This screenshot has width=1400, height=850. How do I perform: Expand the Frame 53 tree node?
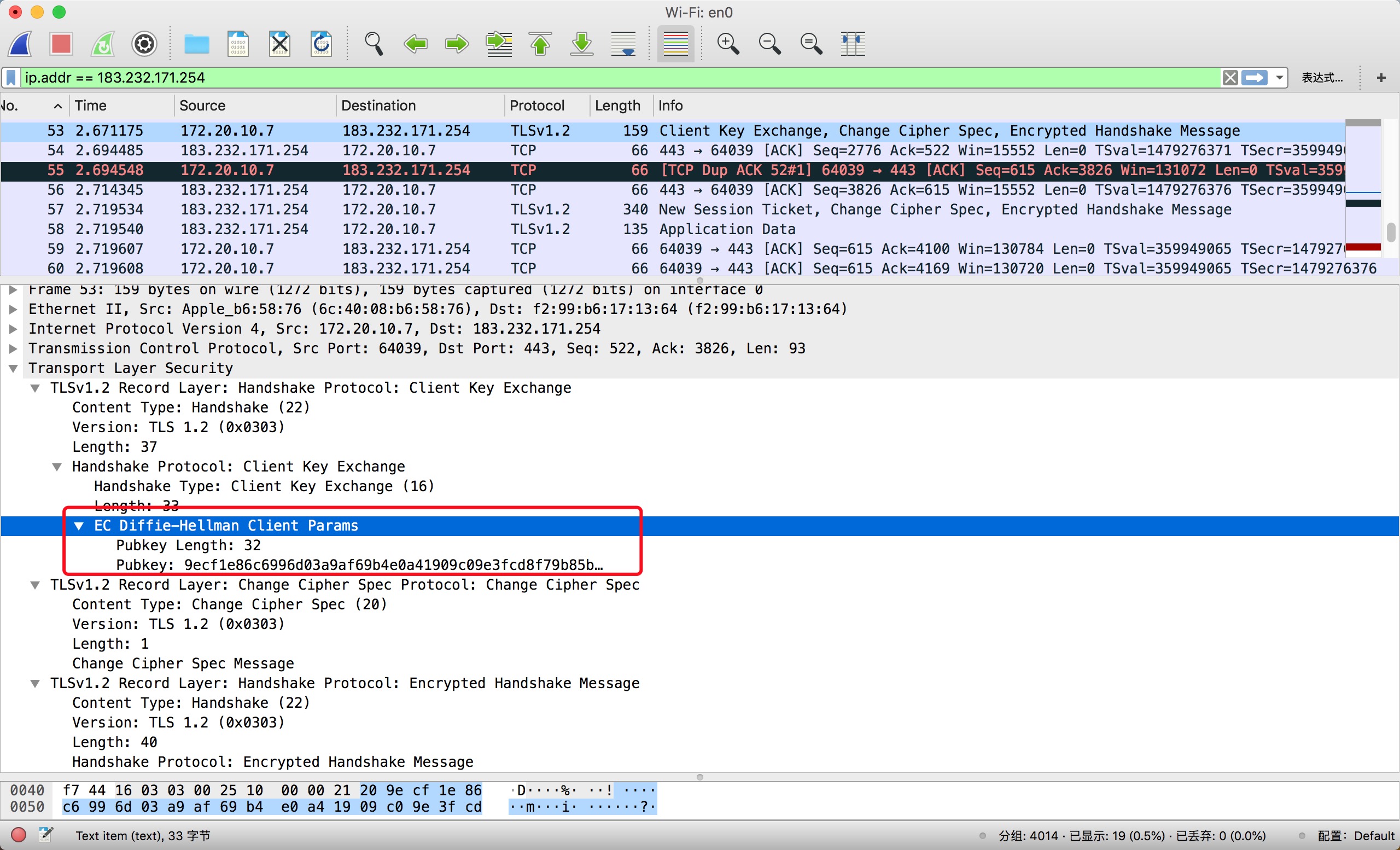coord(13,290)
